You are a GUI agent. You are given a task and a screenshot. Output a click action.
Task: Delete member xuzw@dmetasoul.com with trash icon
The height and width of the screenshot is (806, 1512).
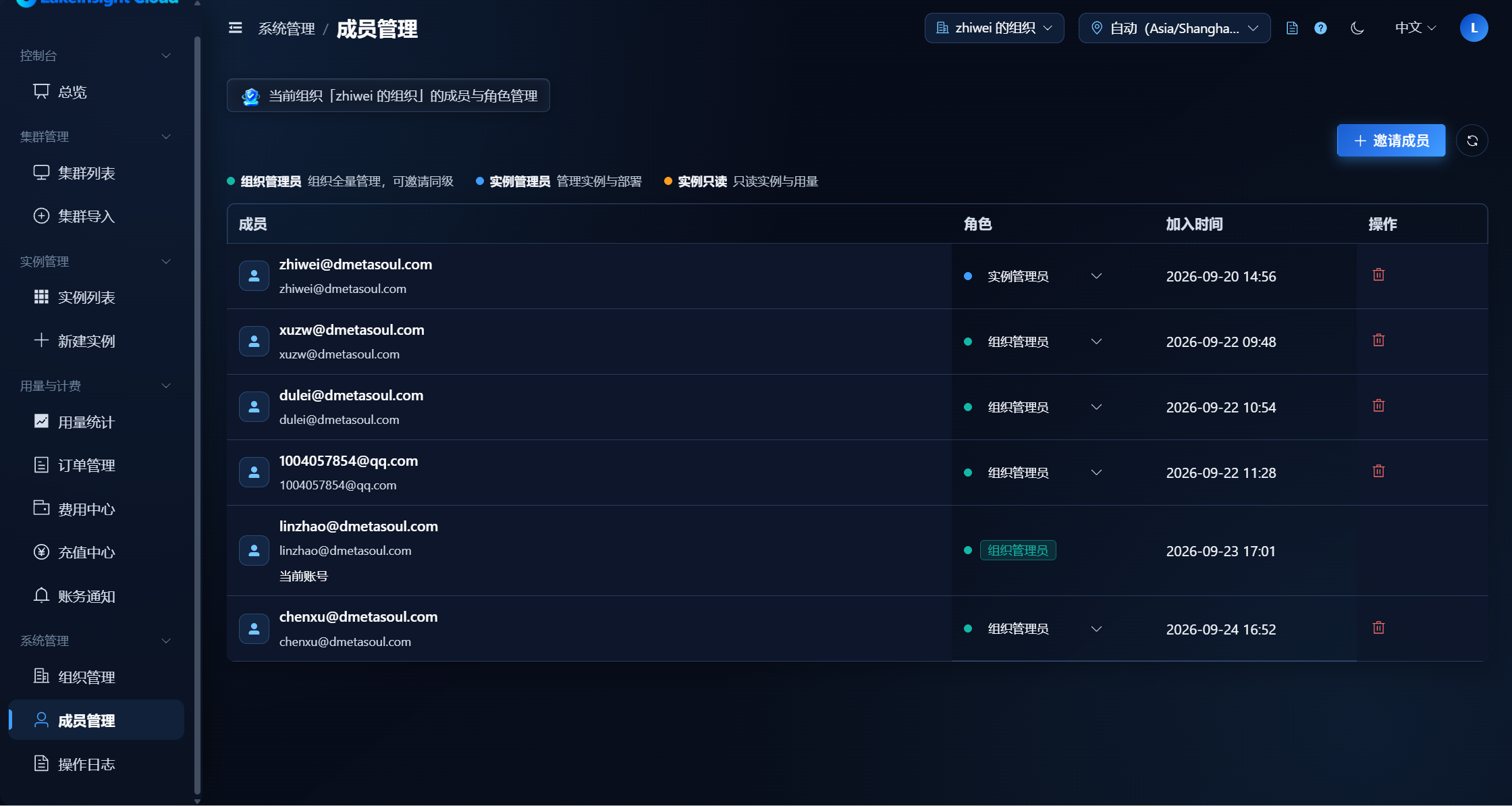(x=1378, y=340)
